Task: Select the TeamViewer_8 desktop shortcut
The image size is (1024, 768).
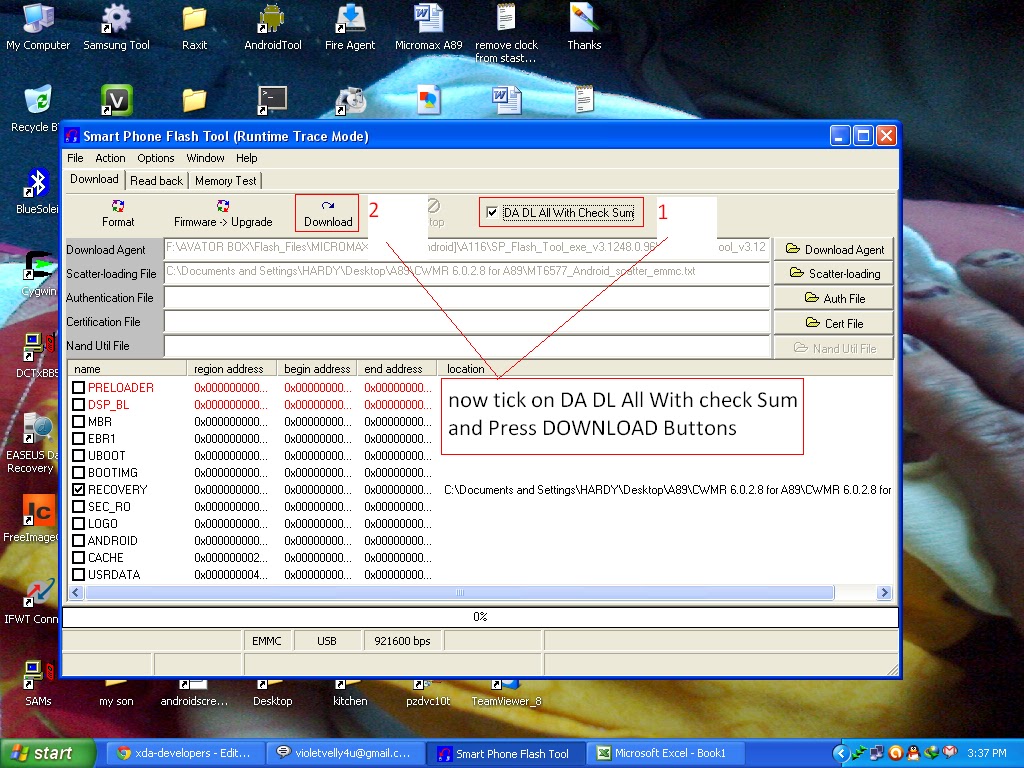Action: pyautogui.click(x=506, y=694)
